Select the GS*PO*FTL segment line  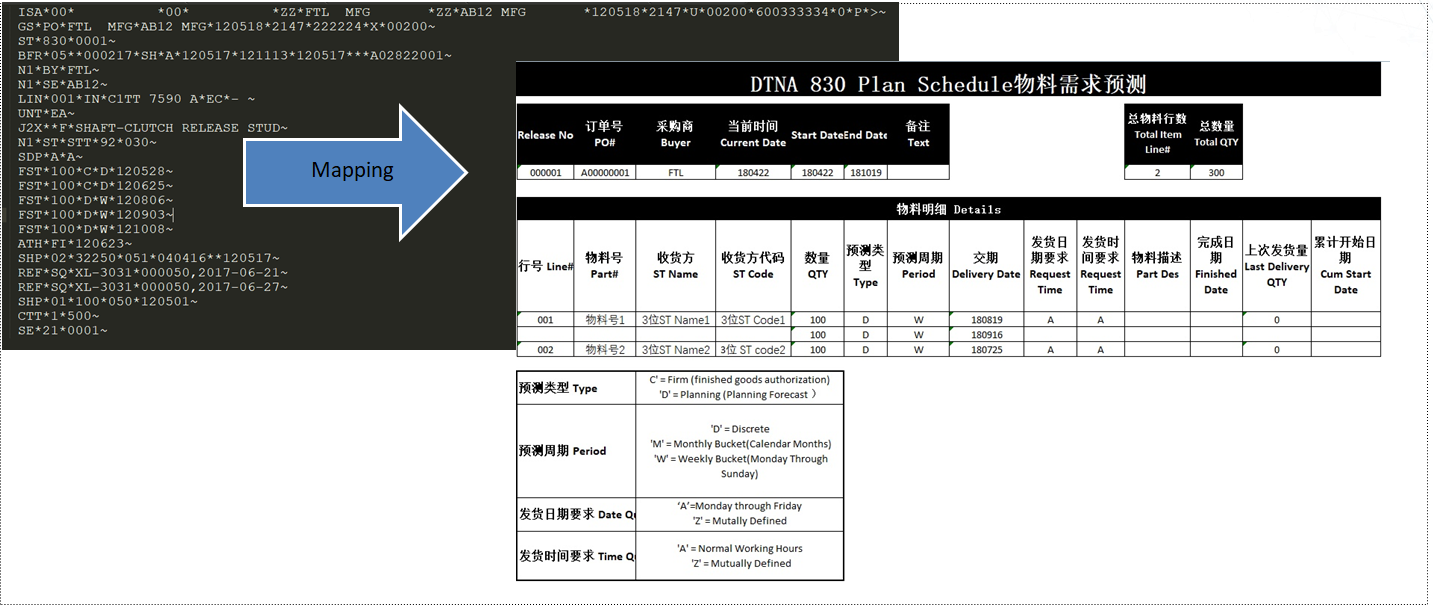point(227,26)
